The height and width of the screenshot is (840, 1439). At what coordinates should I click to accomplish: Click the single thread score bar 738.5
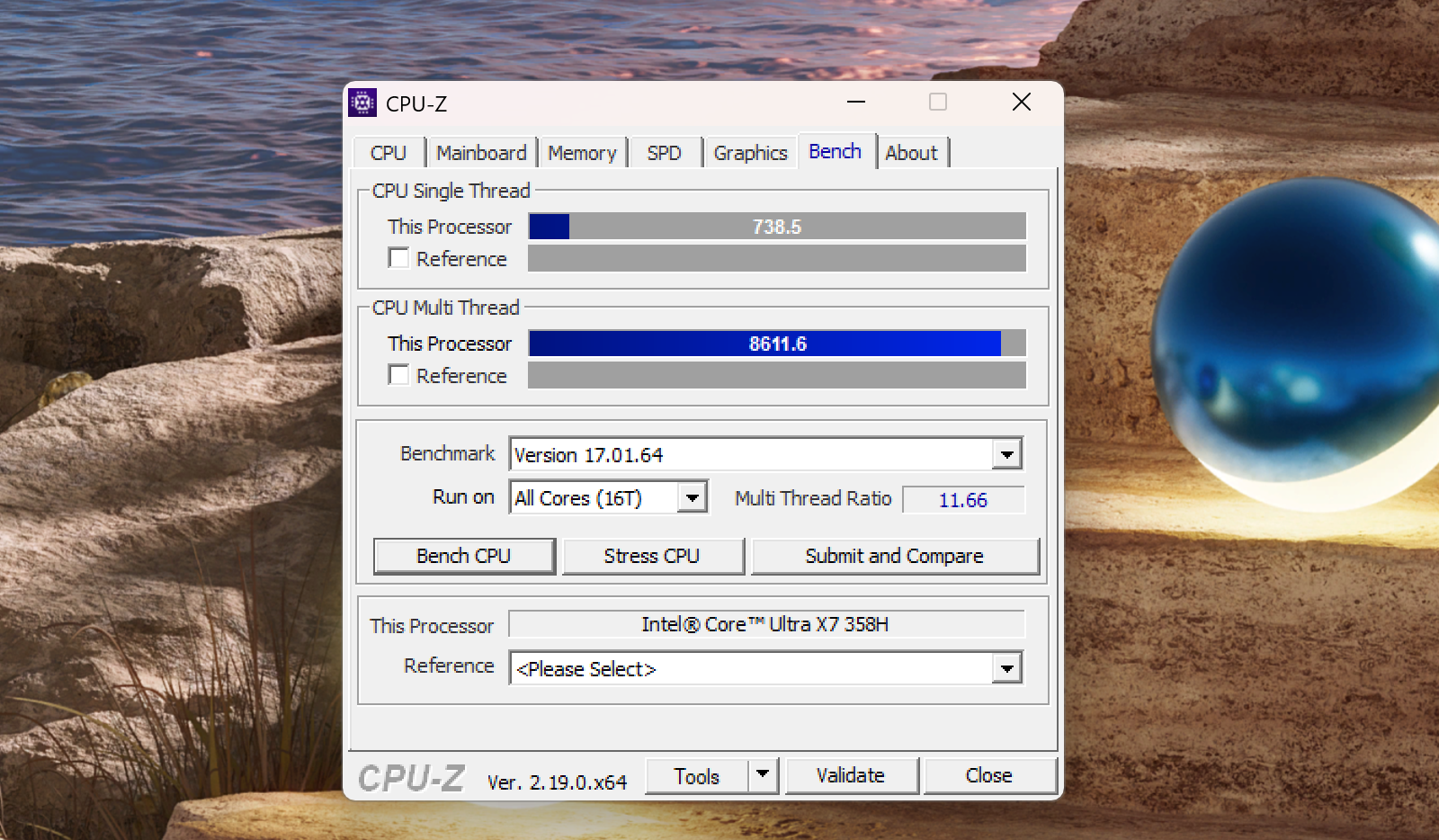pyautogui.click(x=777, y=227)
